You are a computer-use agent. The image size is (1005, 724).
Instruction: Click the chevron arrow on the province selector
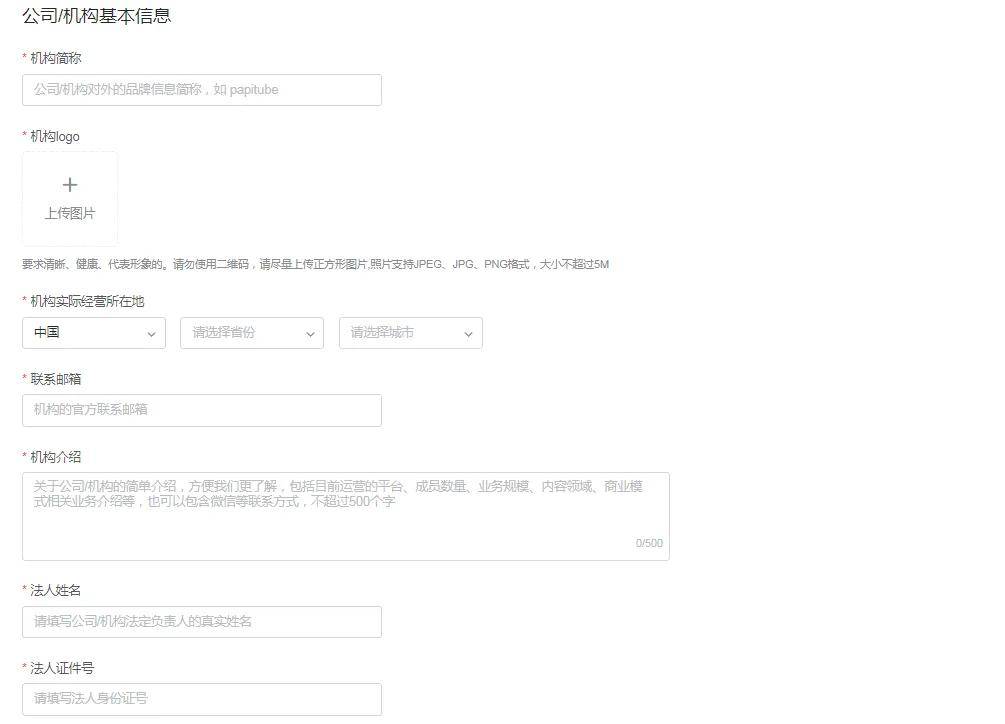[310, 333]
